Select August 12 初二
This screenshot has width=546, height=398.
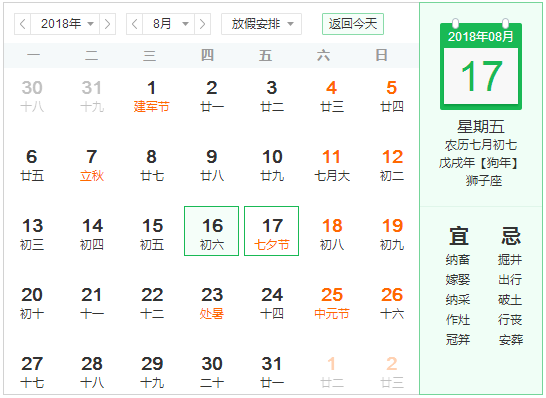pyautogui.click(x=392, y=165)
